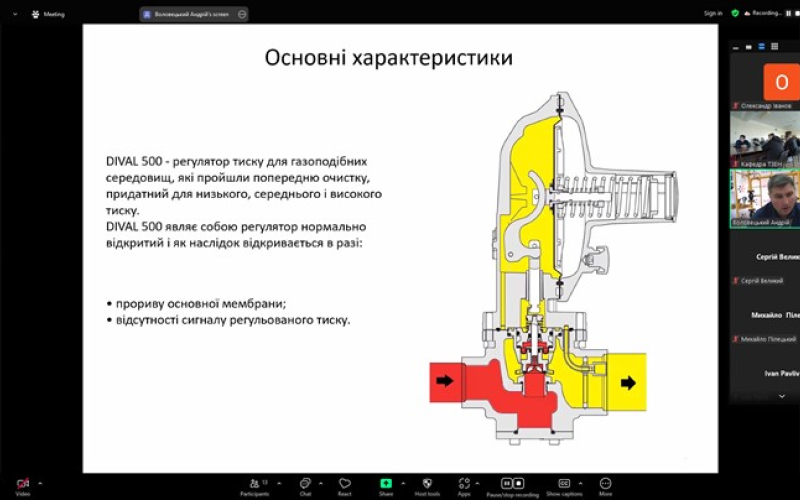Click the slide title Основні характеристики
Viewport: 800px width, 500px height.
[388, 58]
